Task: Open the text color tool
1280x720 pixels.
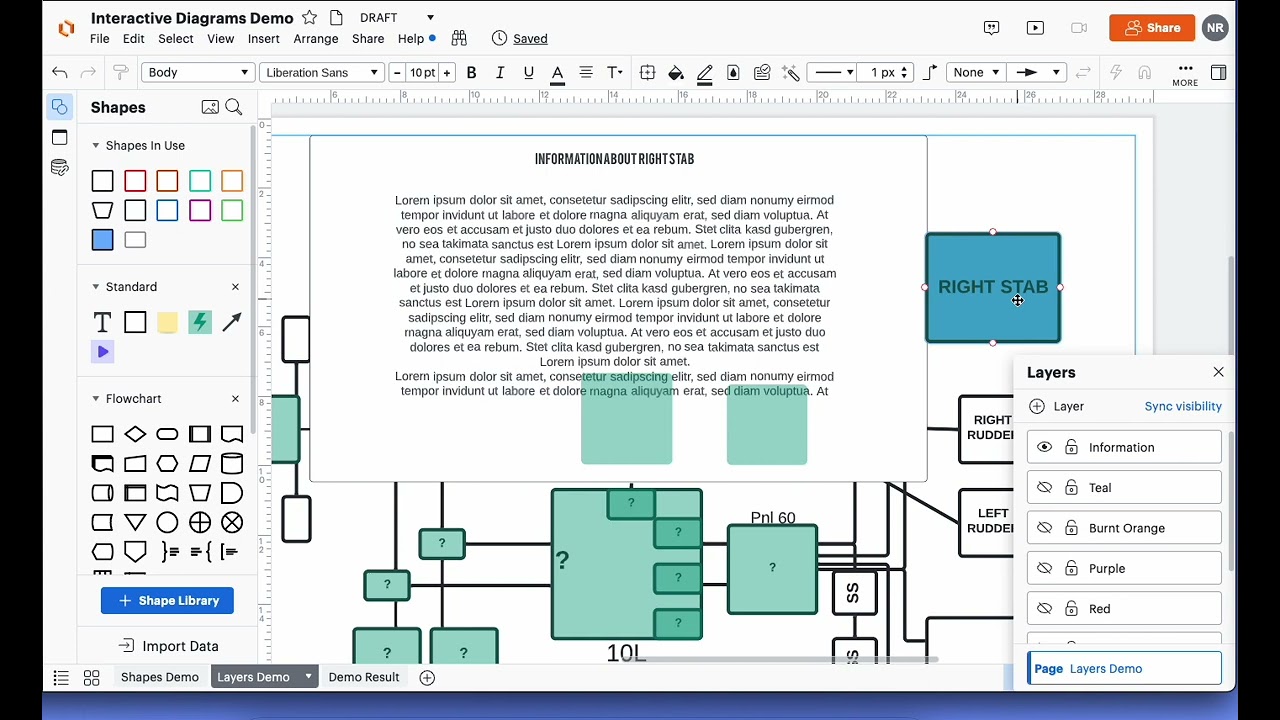Action: coord(557,72)
